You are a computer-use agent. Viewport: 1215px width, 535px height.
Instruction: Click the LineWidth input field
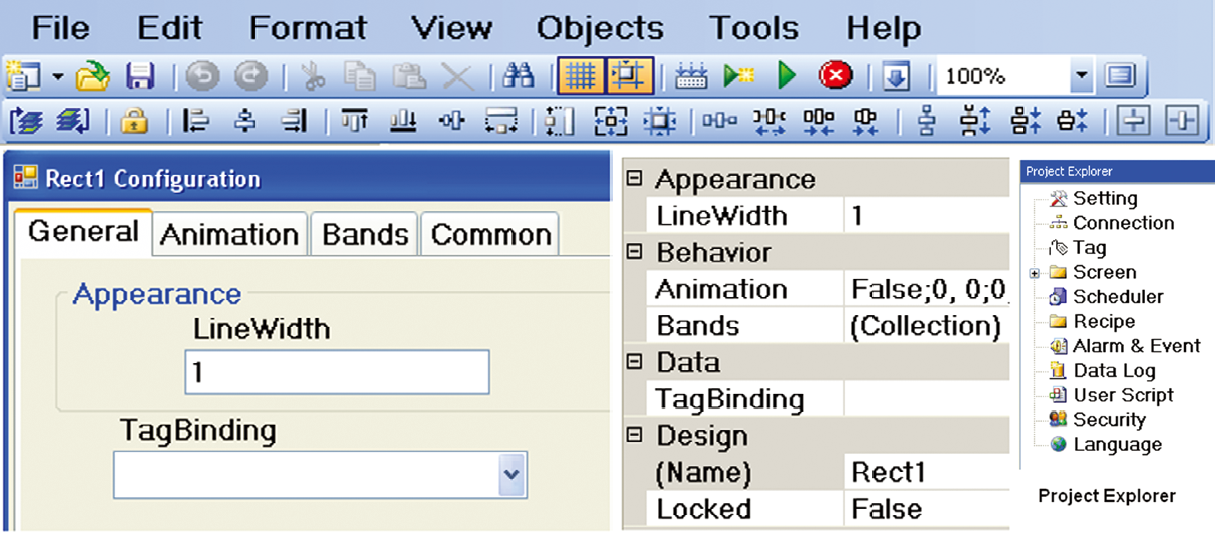[x=337, y=373]
